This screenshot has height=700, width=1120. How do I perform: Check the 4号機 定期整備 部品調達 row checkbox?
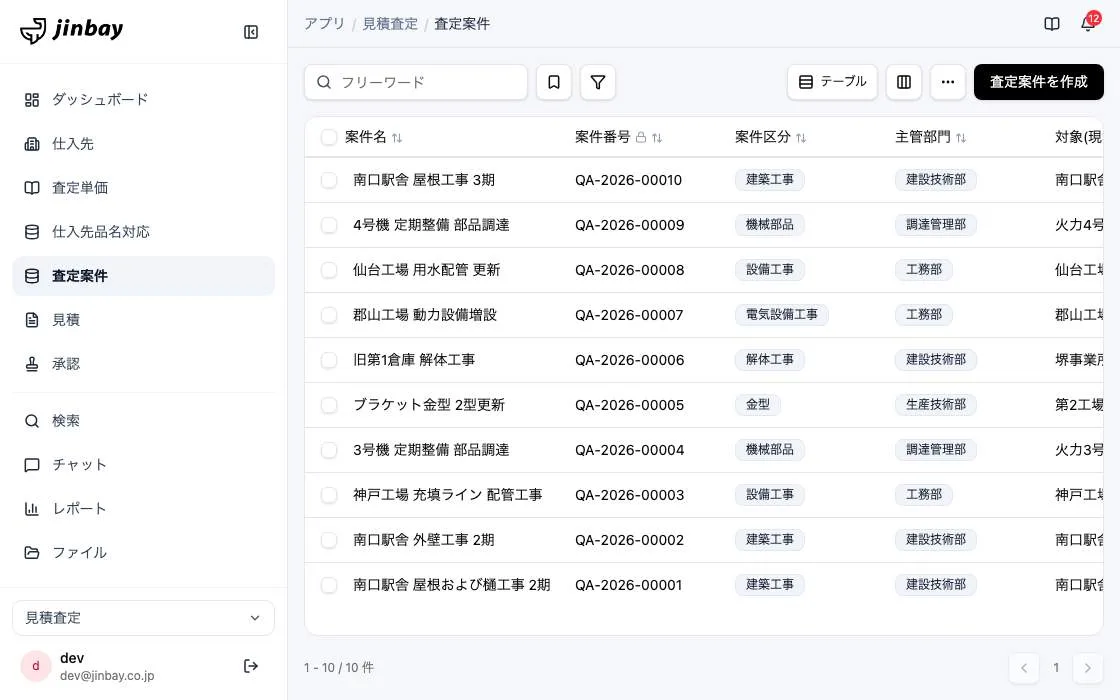tap(329, 225)
